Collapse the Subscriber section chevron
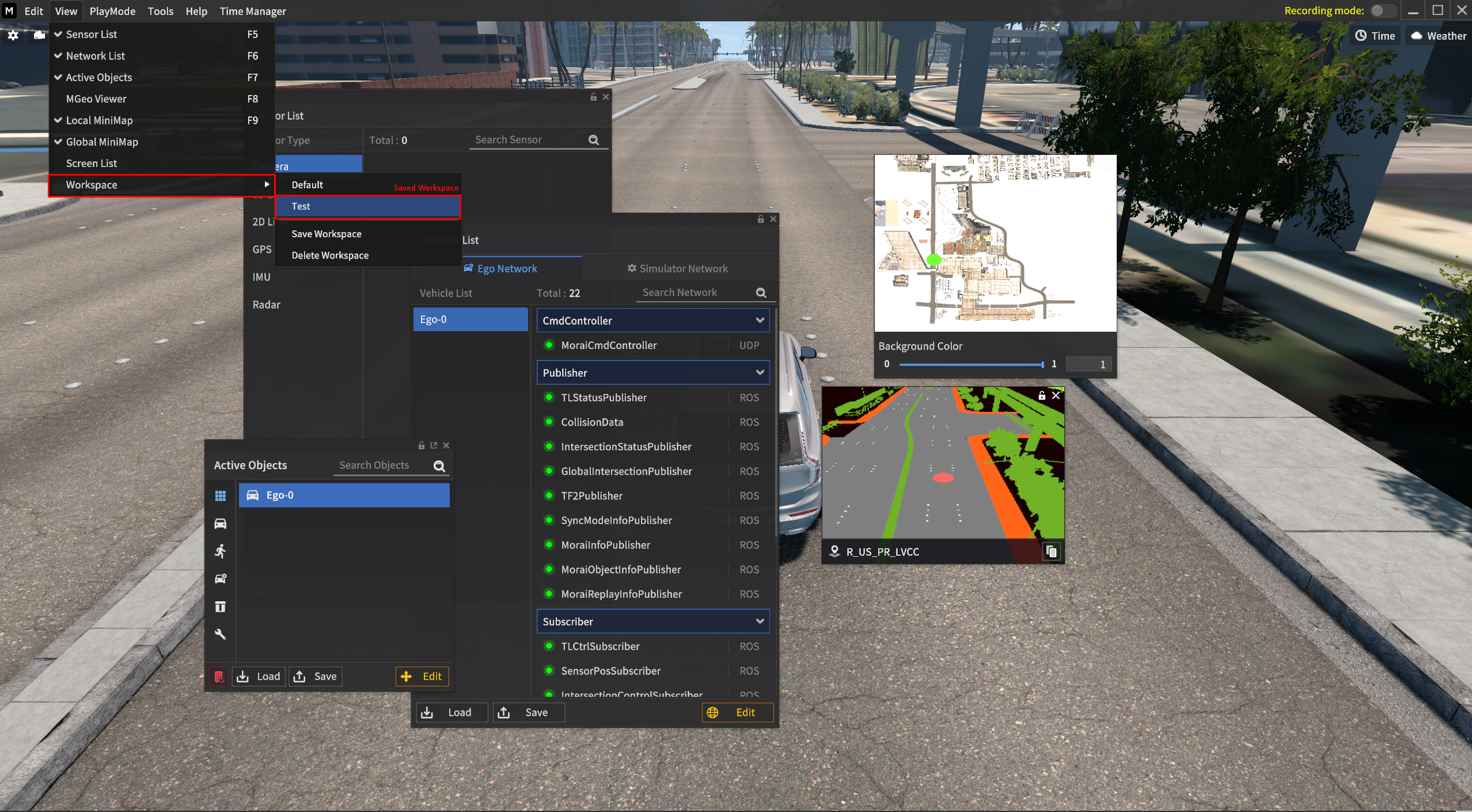Screen dimensions: 1472x812 click(760, 621)
